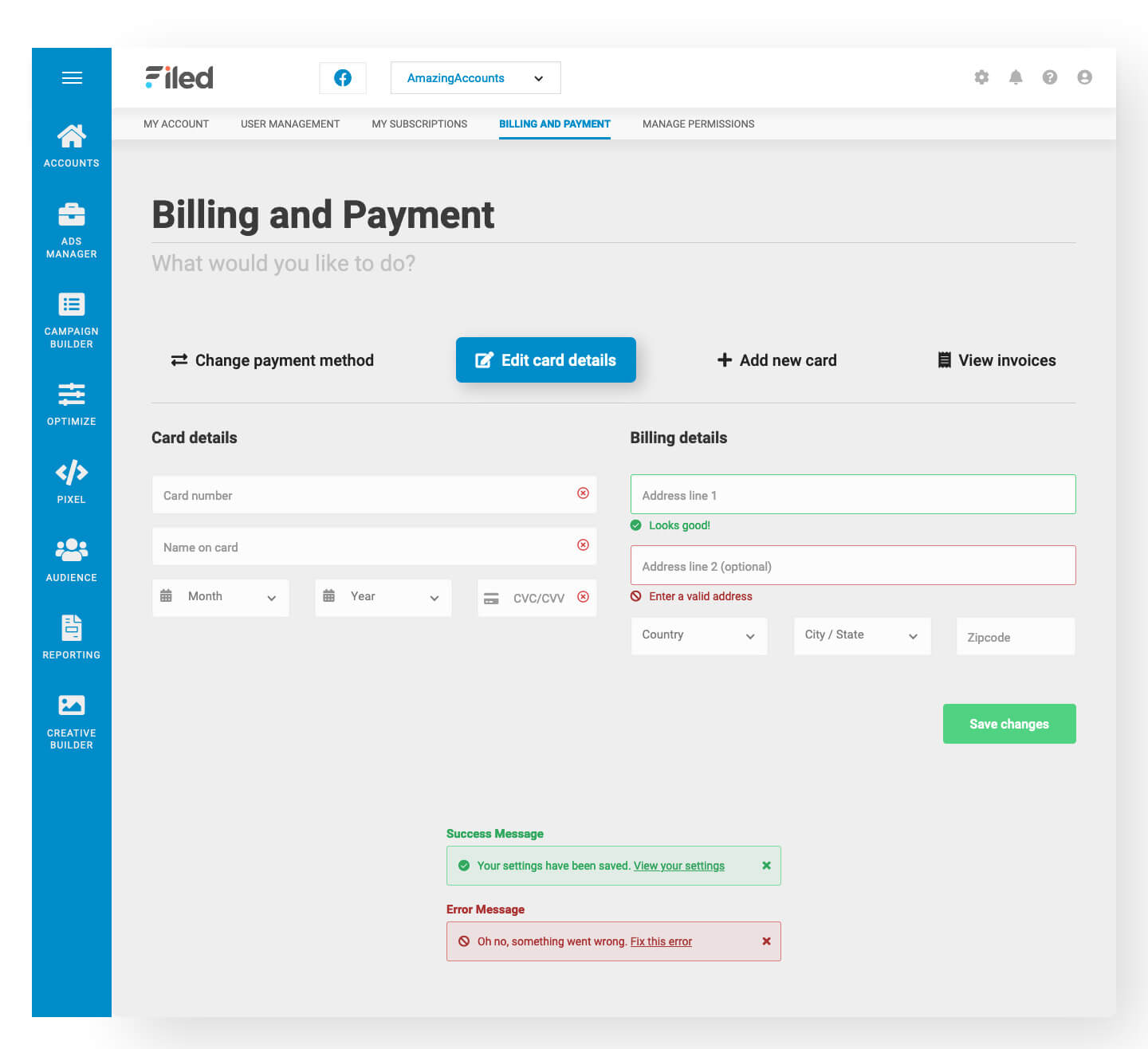Click the 'Looks good!' validation text

[679, 525]
